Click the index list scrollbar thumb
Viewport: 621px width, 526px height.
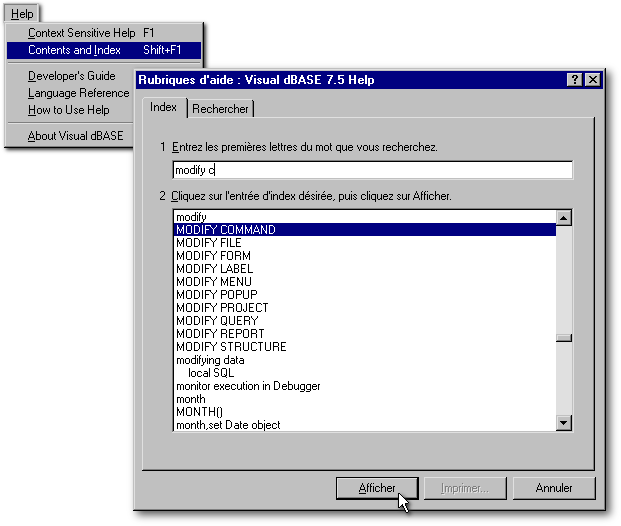click(564, 338)
